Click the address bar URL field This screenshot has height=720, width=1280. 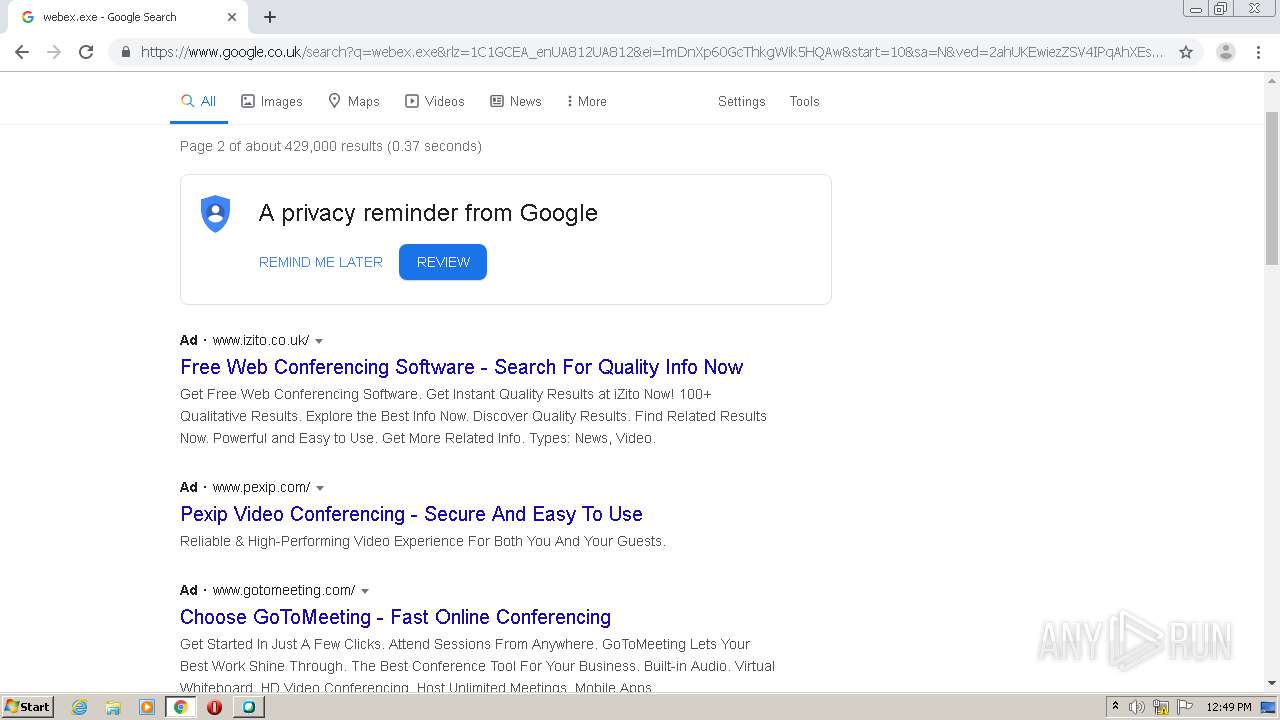tap(650, 52)
